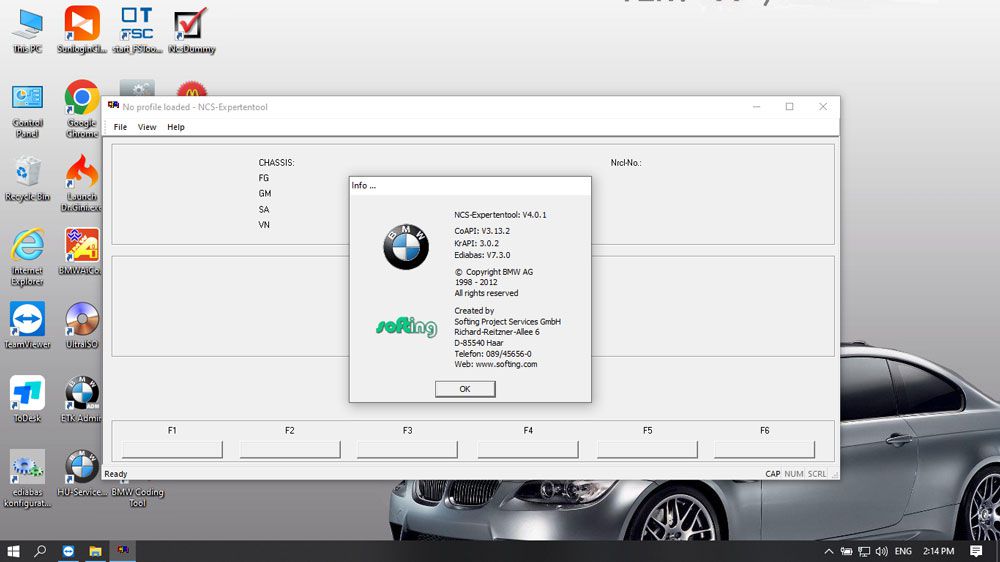
Task: Click the blank button under F4
Action: 528,449
